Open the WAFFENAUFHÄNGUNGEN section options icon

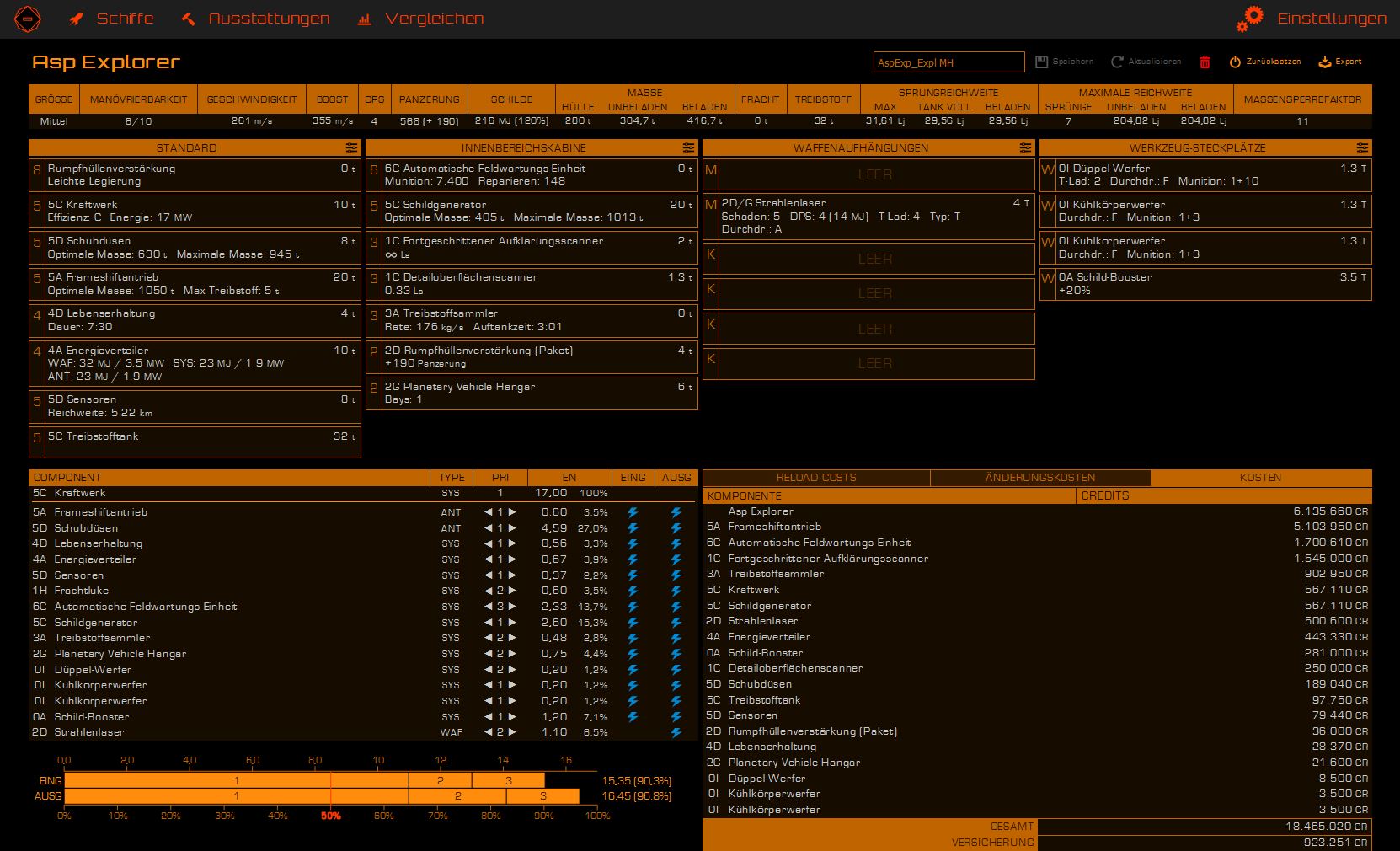[1025, 147]
